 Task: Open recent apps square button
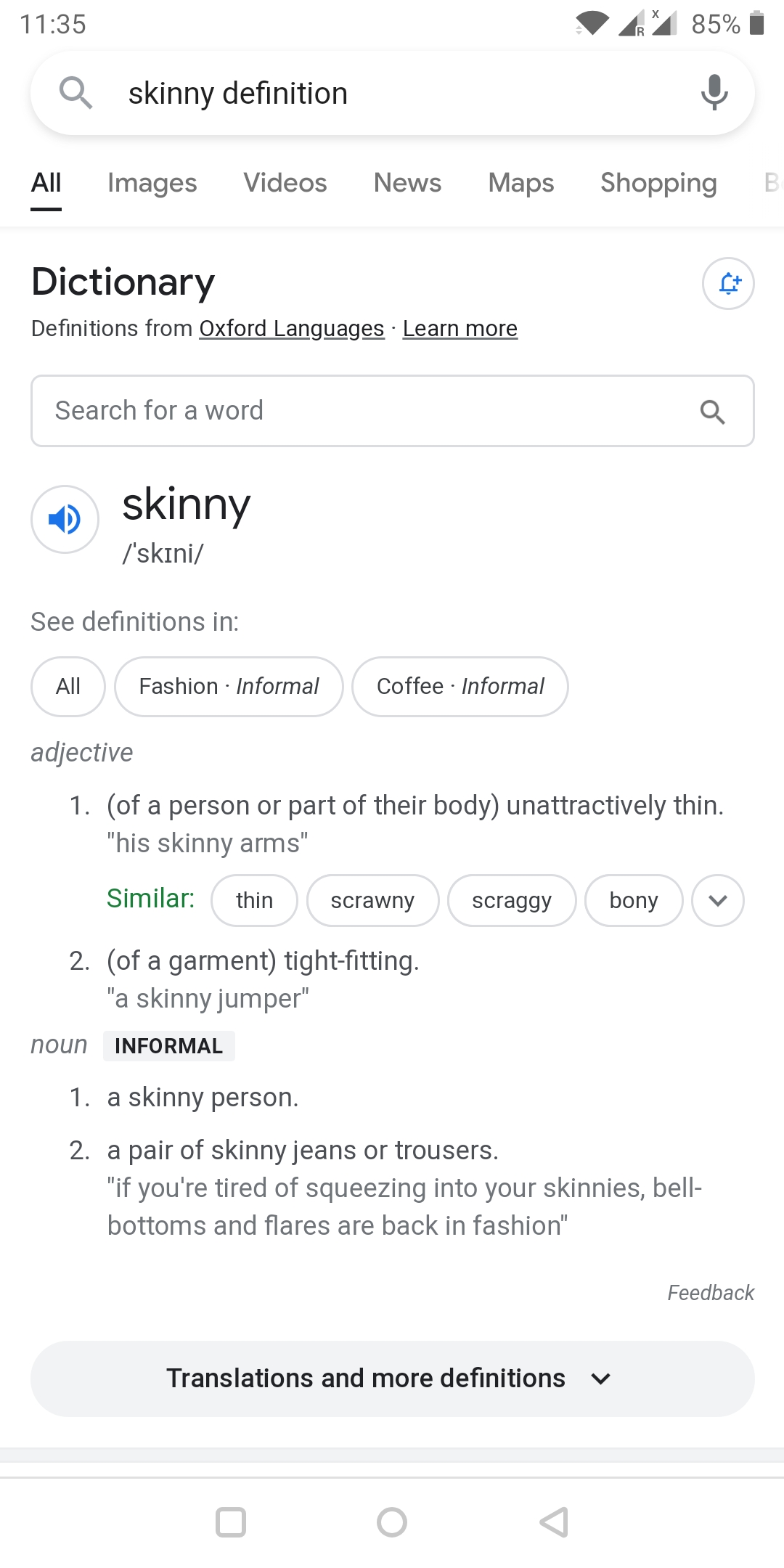tap(231, 1522)
